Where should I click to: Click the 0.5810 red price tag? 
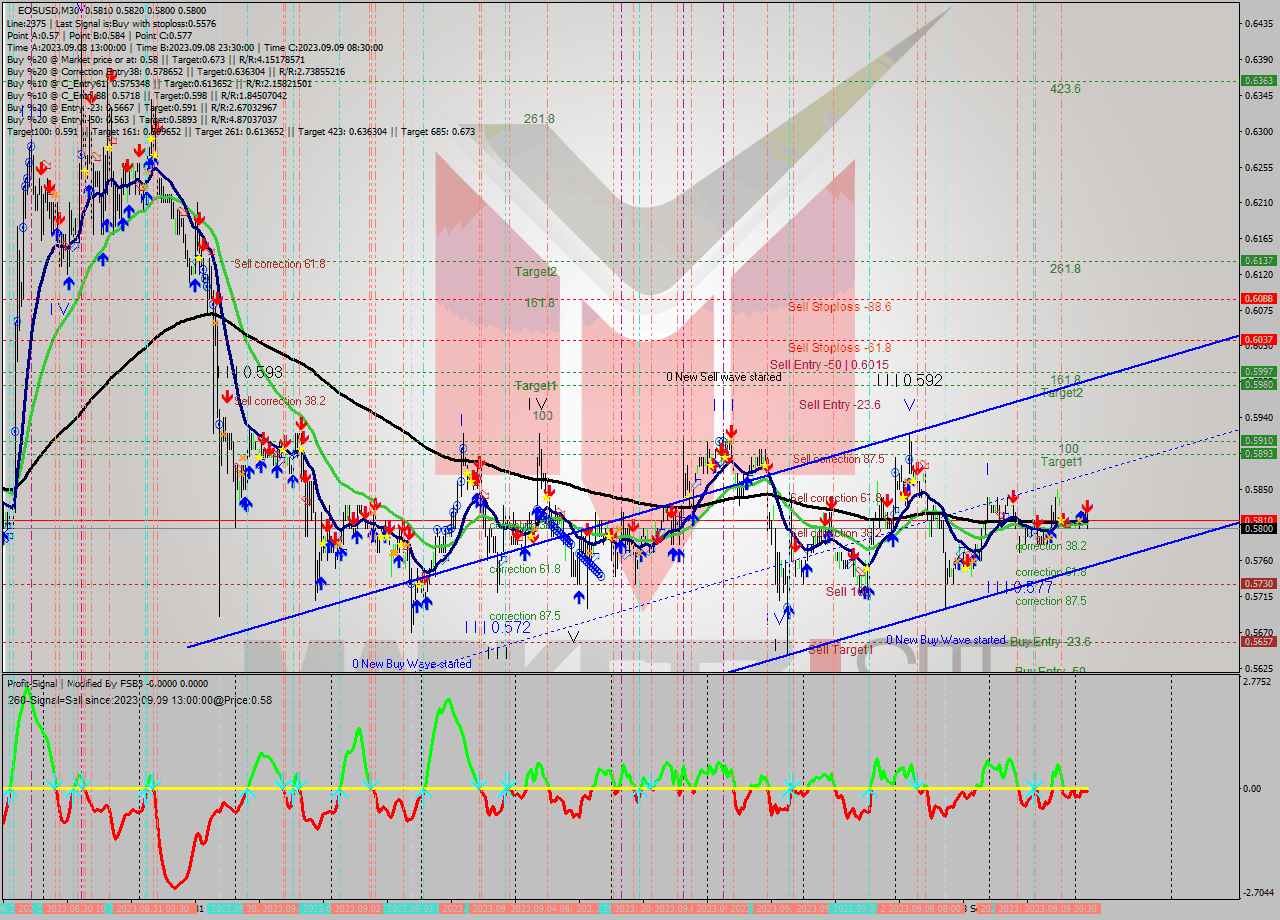tap(1257, 520)
